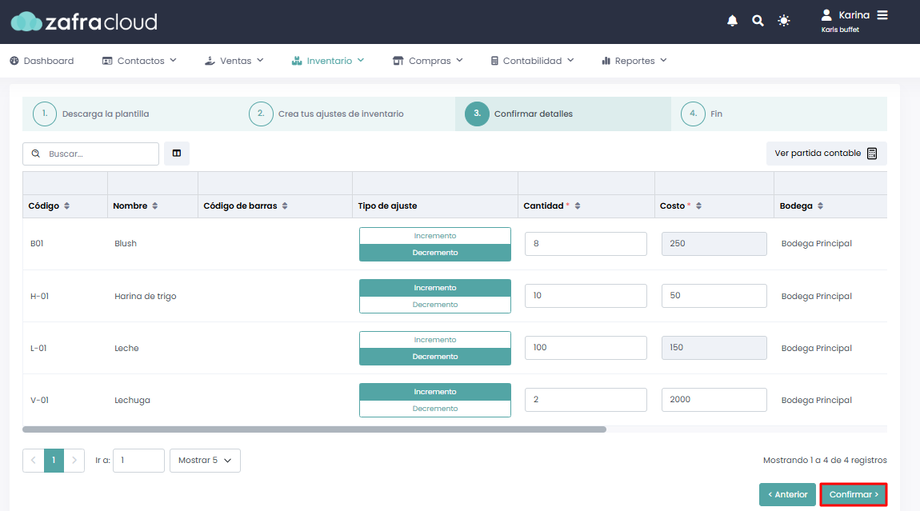The image size is (920, 511).
Task: Switch Lechuga adjustment to Decremento
Action: (x=435, y=409)
